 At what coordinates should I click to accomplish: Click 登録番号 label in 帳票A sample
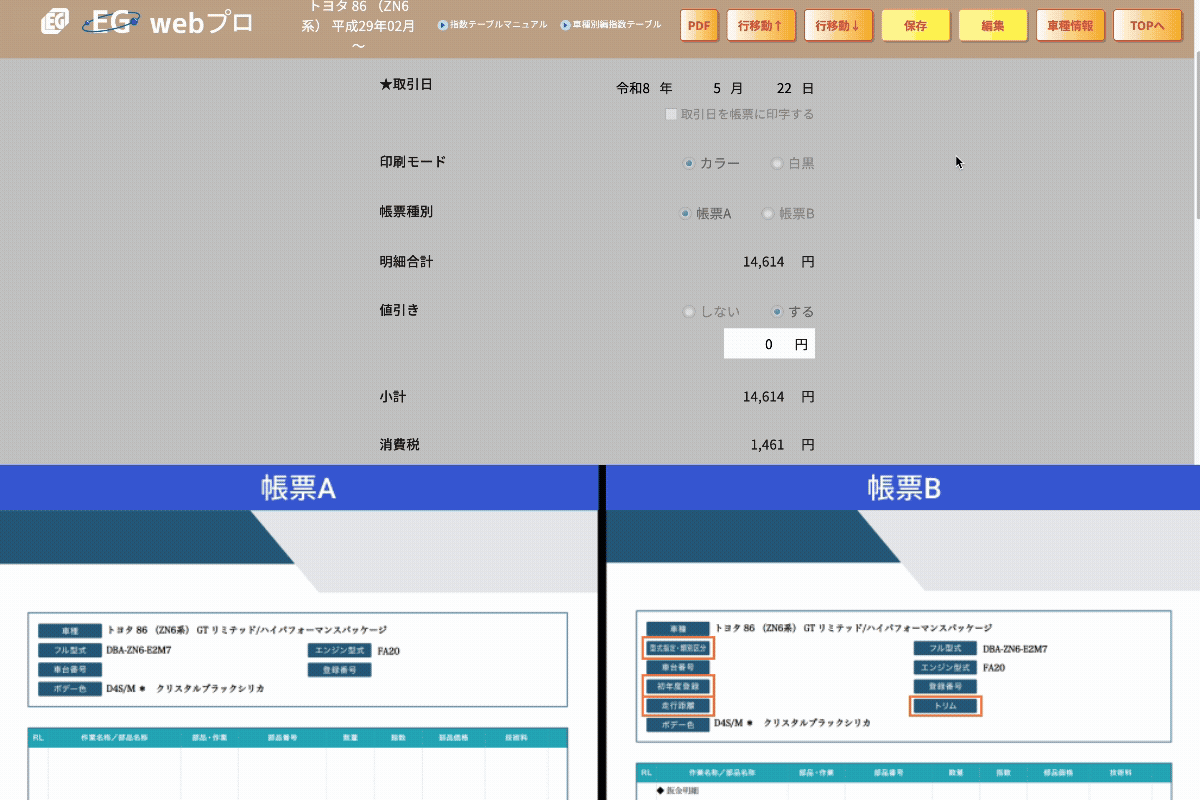click(x=339, y=670)
